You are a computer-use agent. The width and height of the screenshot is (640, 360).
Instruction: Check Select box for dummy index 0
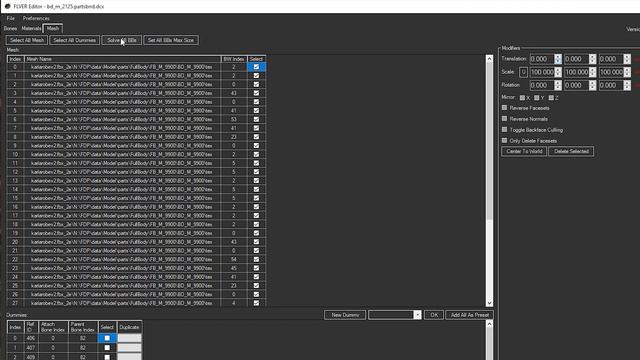point(107,338)
